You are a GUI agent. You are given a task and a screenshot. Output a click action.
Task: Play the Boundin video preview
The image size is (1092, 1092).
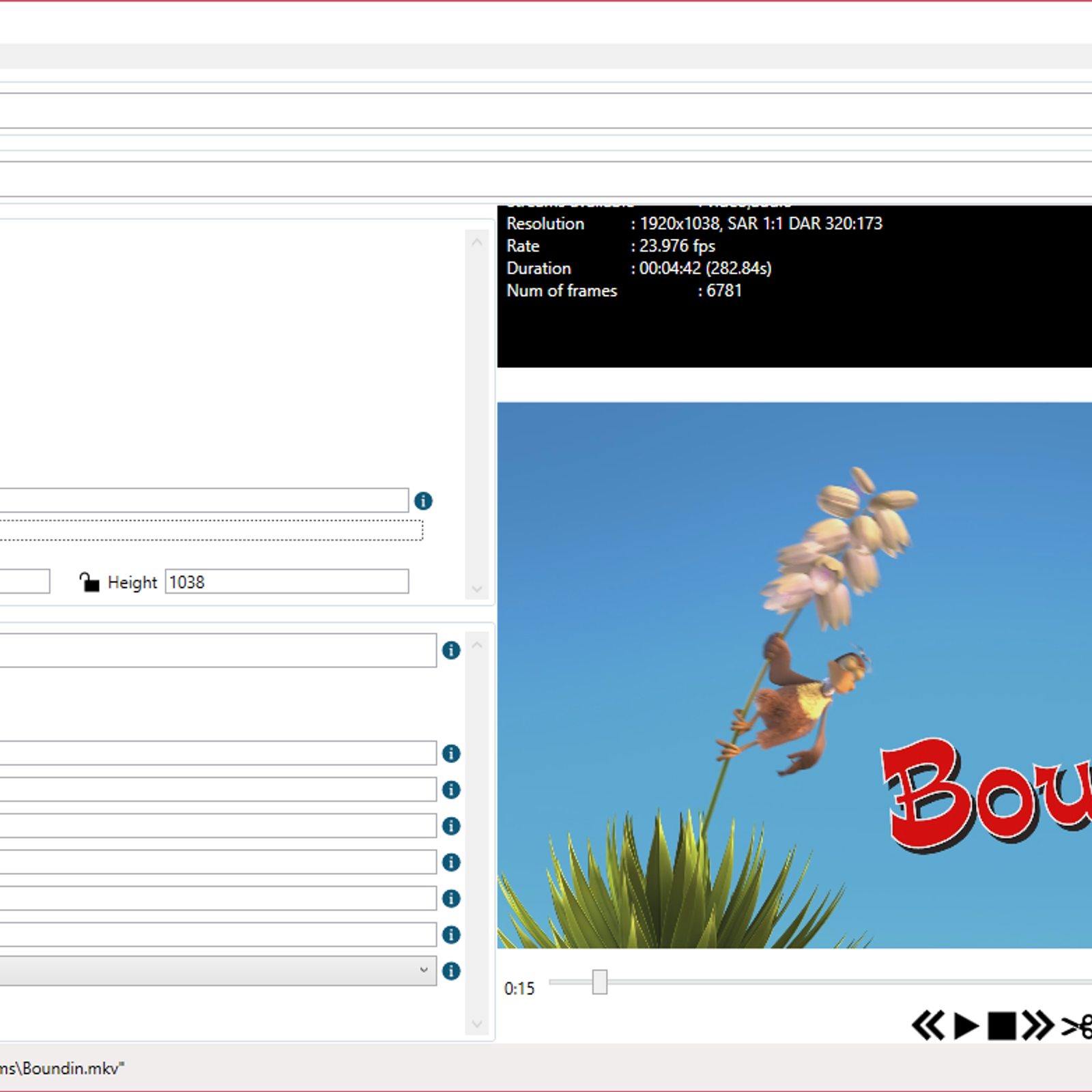click(966, 1026)
